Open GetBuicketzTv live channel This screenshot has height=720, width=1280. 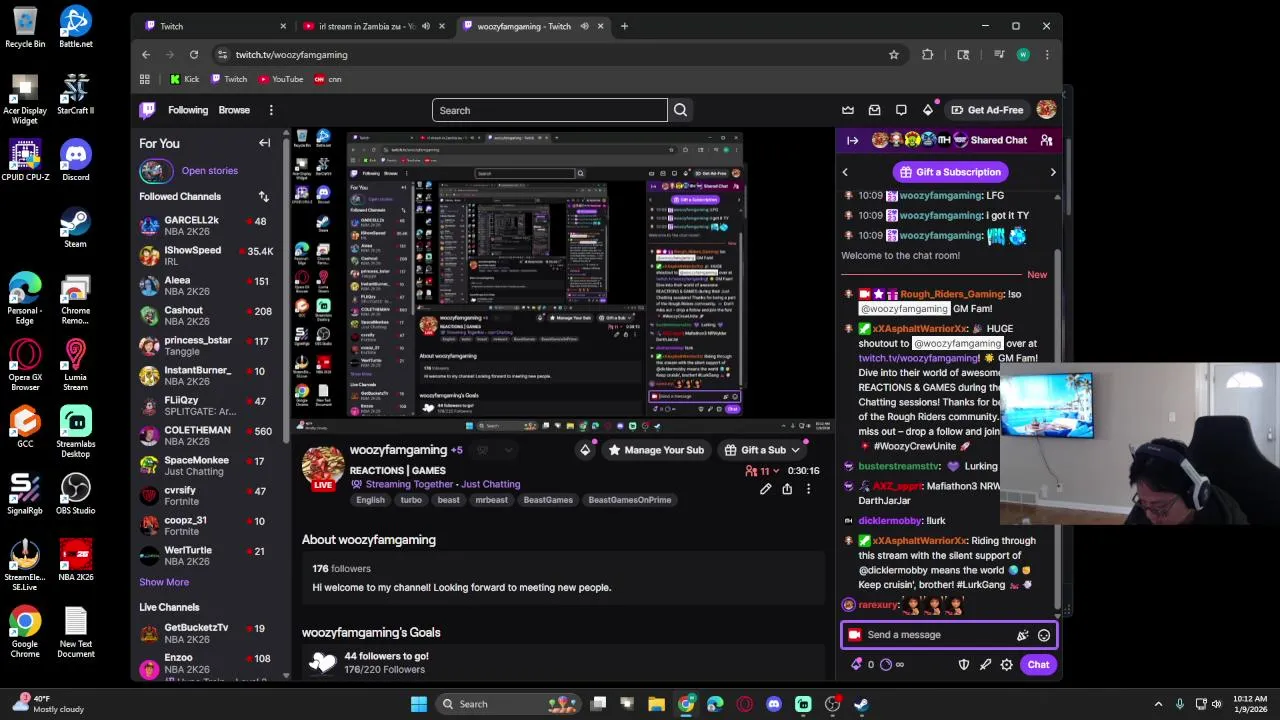coord(210,632)
